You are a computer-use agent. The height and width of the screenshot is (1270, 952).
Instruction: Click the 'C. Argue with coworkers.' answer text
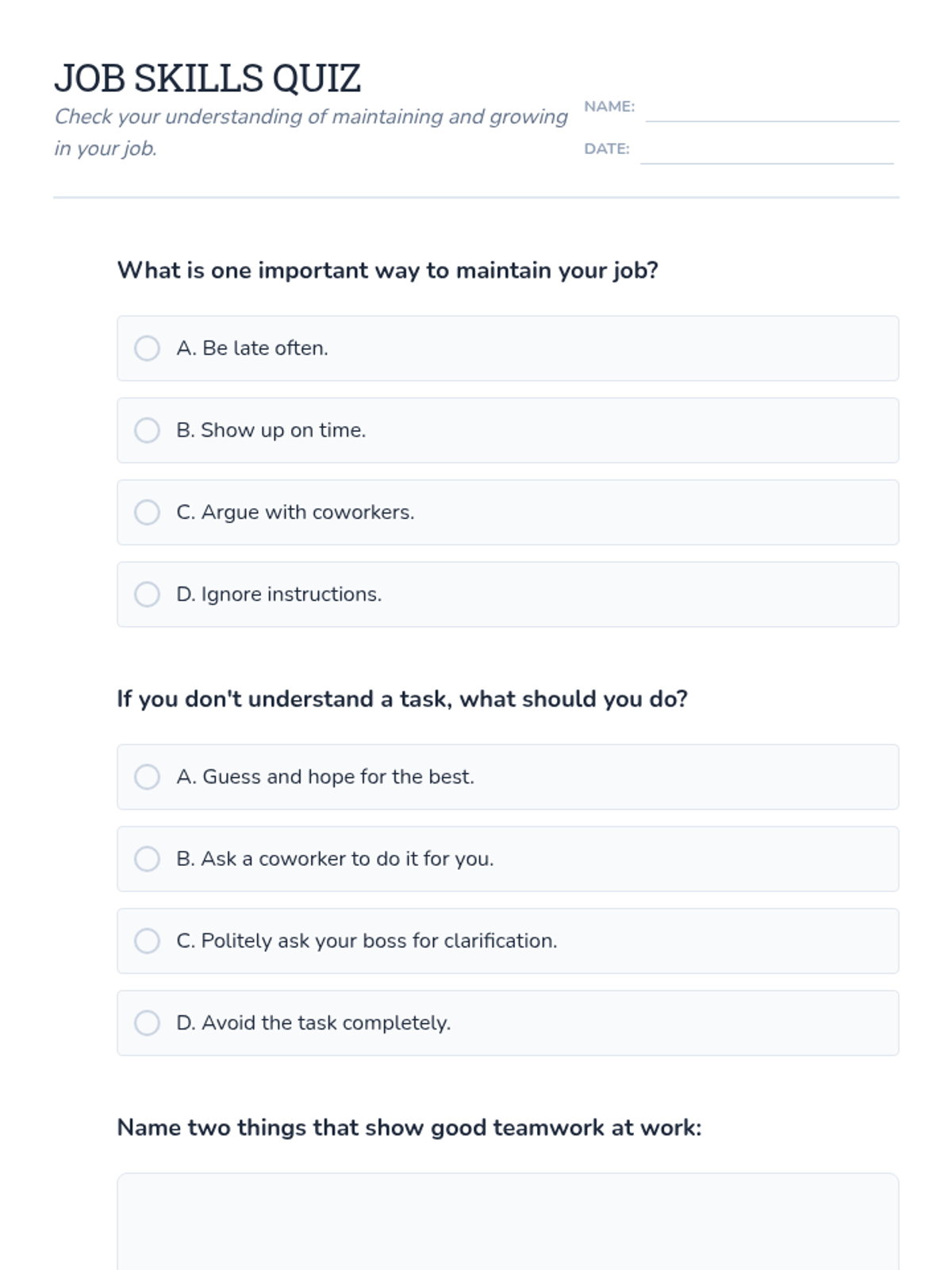(295, 512)
